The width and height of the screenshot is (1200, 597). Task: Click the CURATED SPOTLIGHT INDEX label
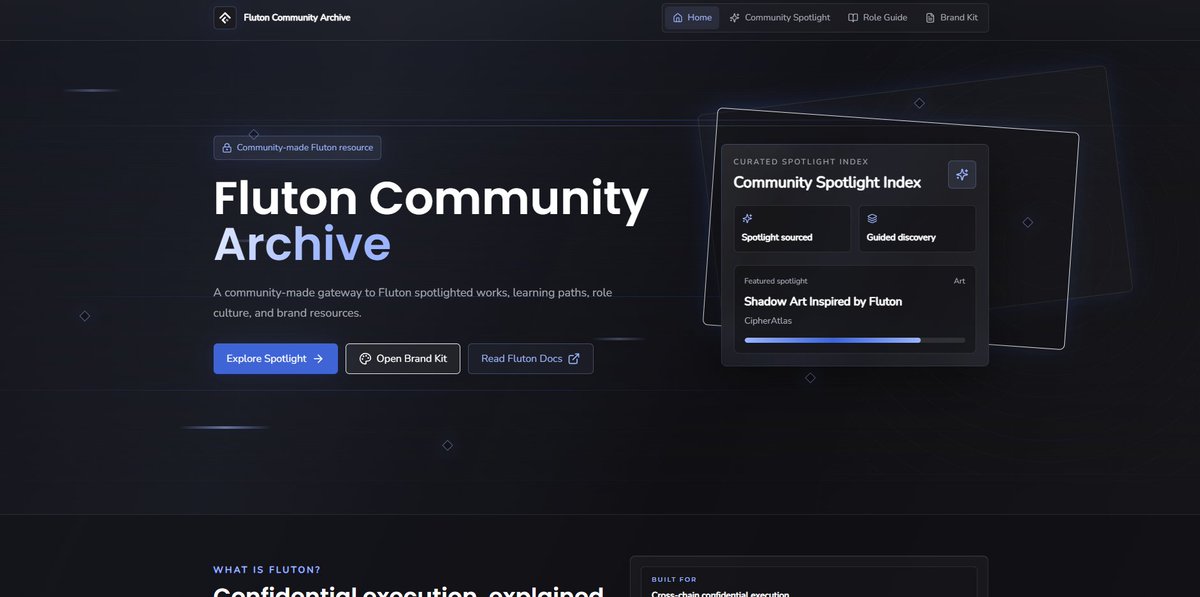(x=801, y=161)
